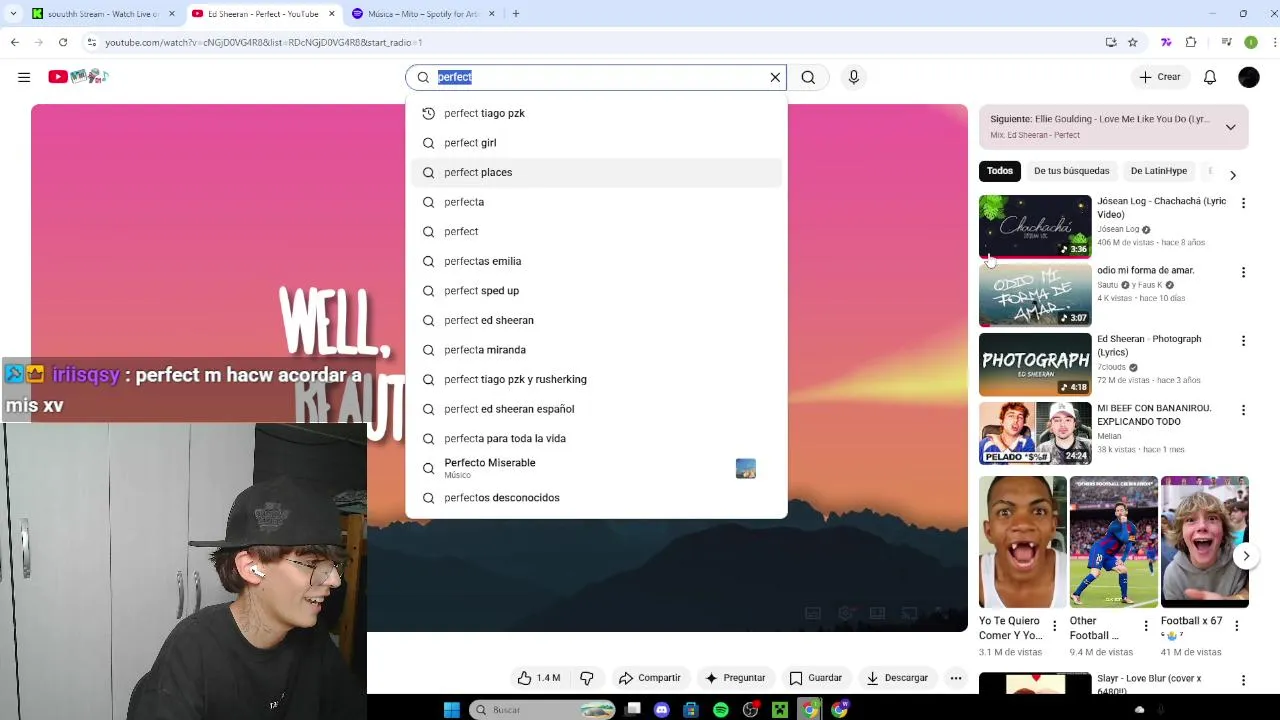Like the video with 1.4 M likes

[538, 678]
